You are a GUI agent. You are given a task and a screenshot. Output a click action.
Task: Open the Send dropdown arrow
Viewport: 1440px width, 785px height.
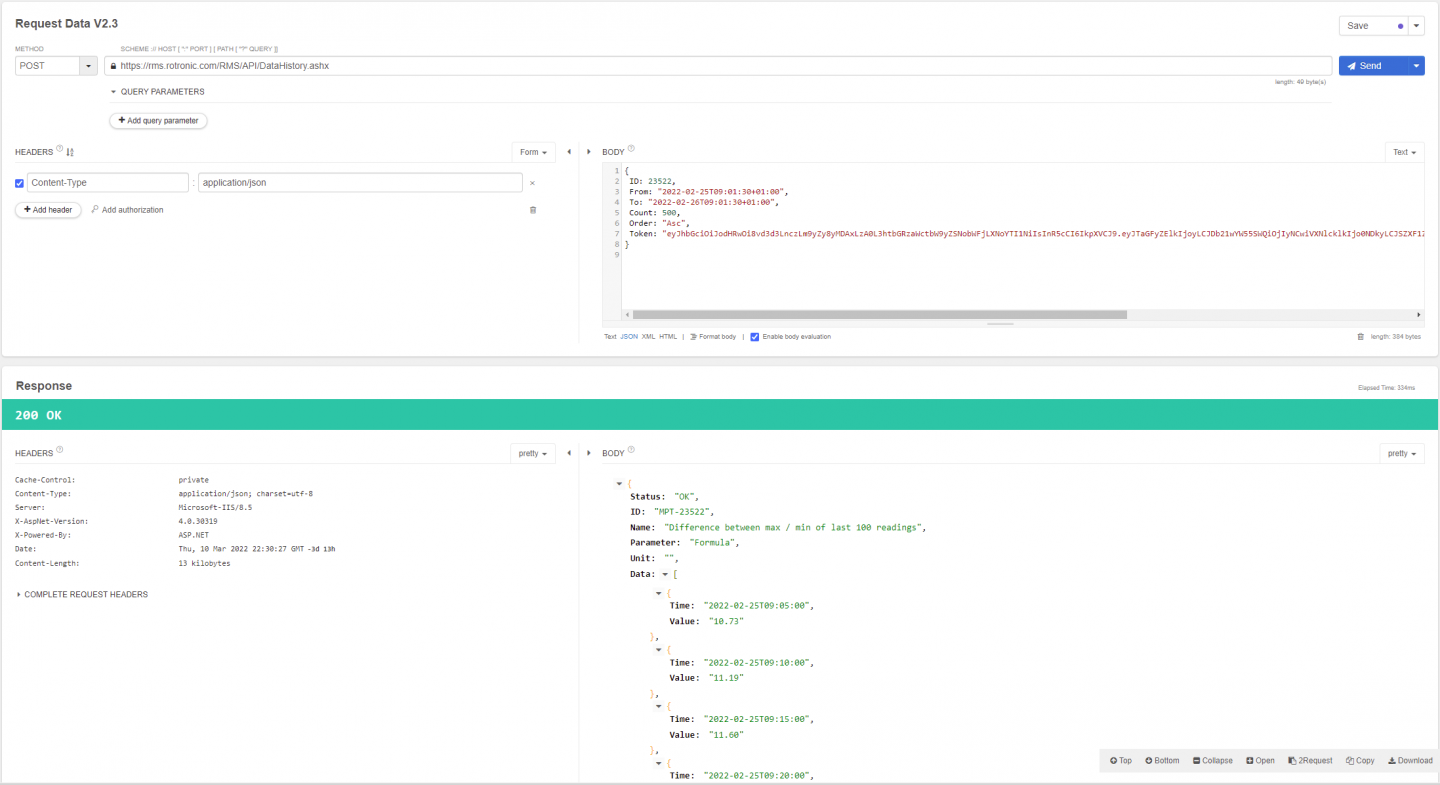[x=1417, y=66]
